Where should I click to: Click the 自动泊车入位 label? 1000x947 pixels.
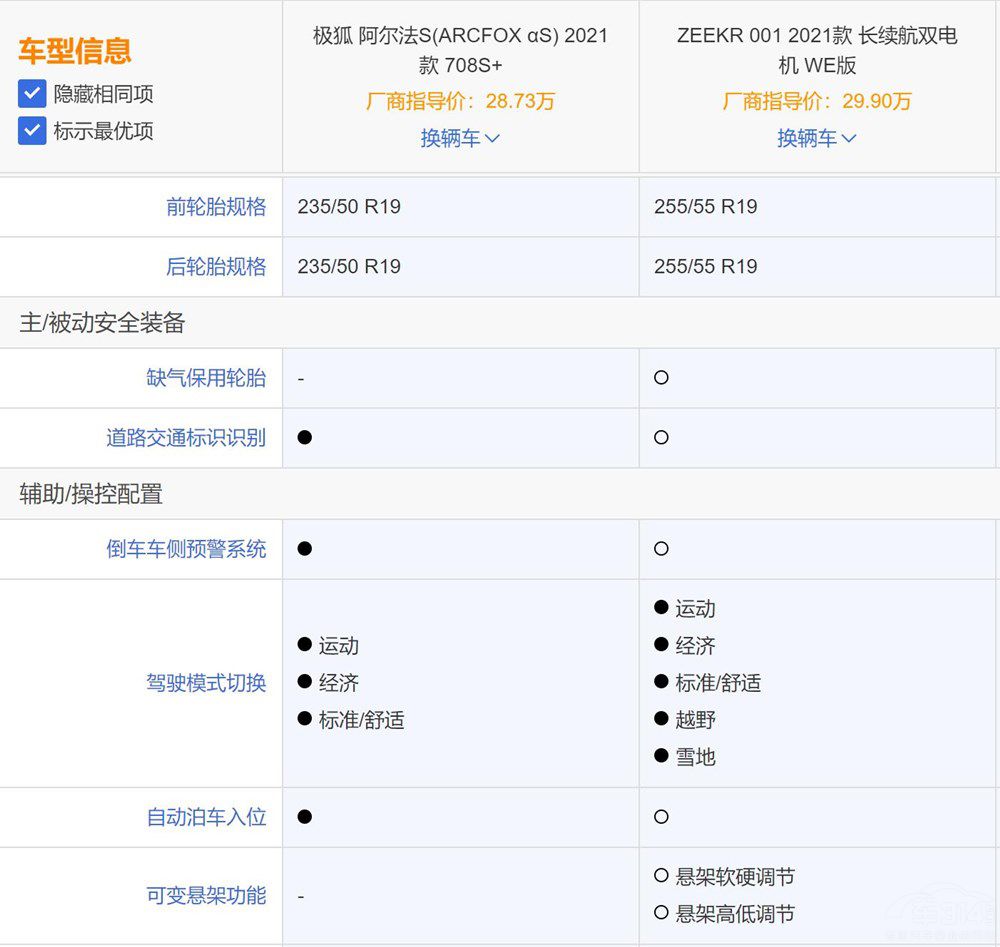pos(206,817)
